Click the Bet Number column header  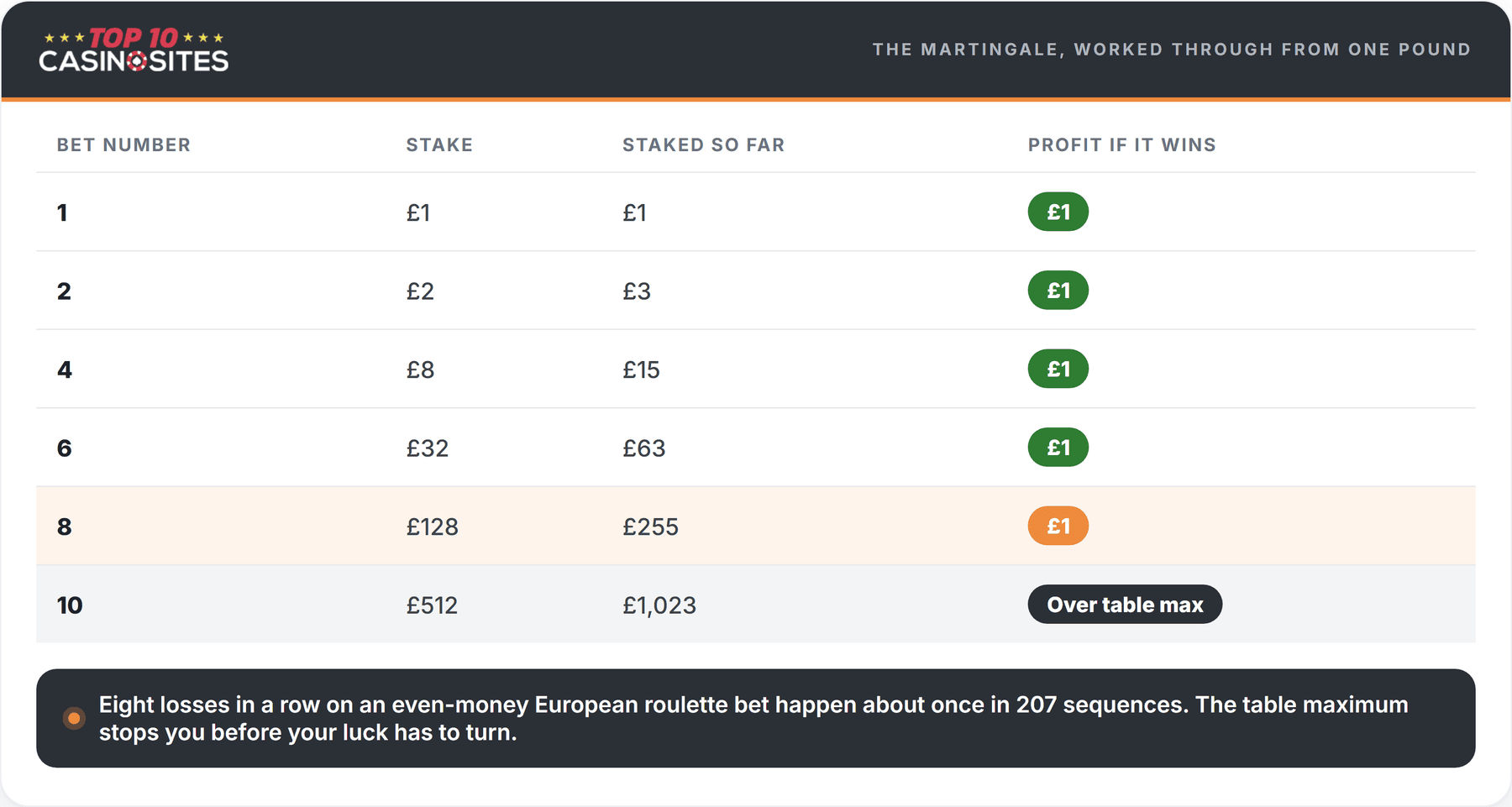123,144
